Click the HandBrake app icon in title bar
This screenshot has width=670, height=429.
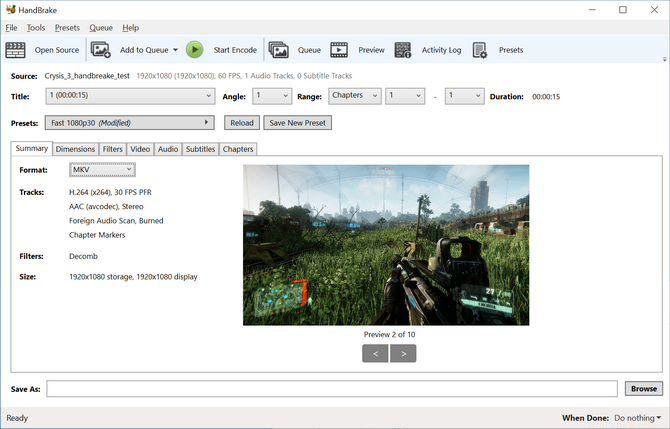click(10, 10)
